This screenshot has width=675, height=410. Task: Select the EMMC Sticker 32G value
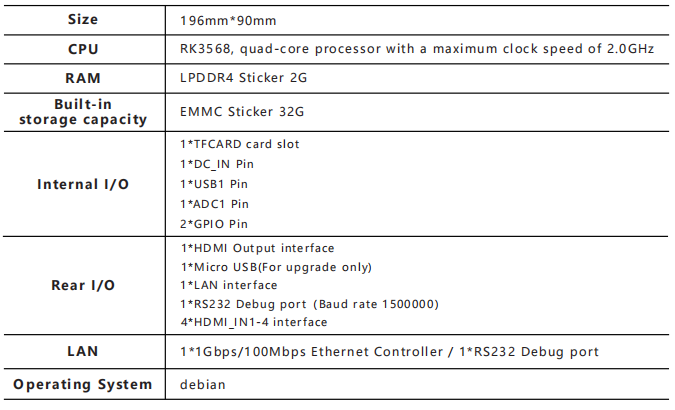[x=243, y=112]
